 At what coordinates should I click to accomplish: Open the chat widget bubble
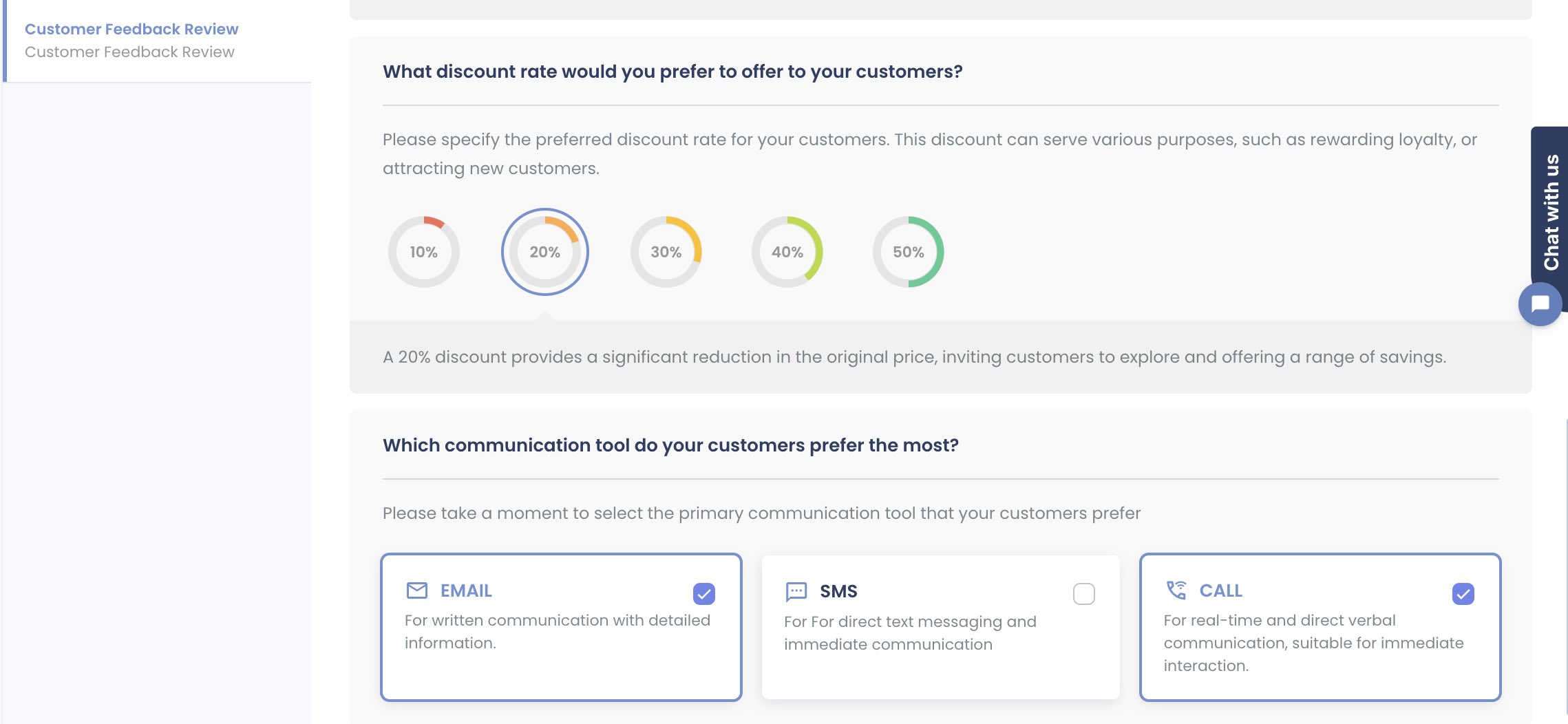coord(1540,304)
